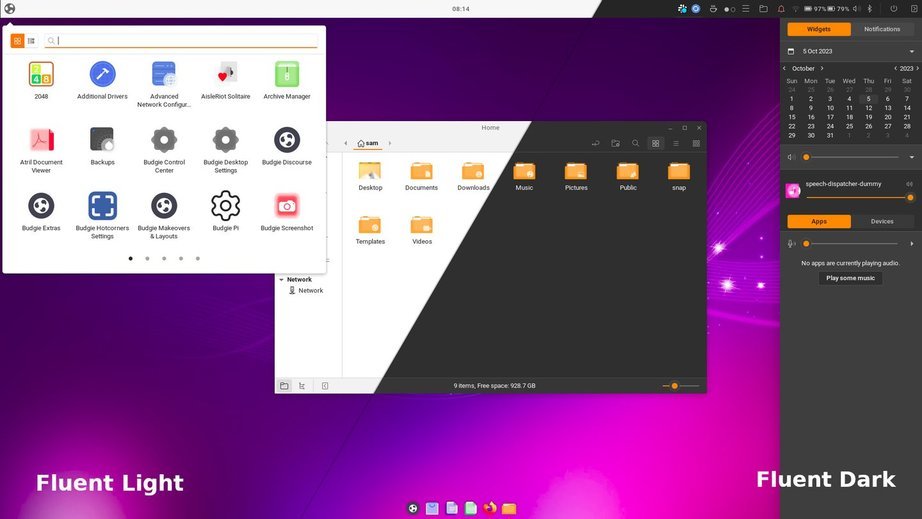The height and width of the screenshot is (519, 922).
Task: Launch AisleRiot Solitaire
Action: 226,79
